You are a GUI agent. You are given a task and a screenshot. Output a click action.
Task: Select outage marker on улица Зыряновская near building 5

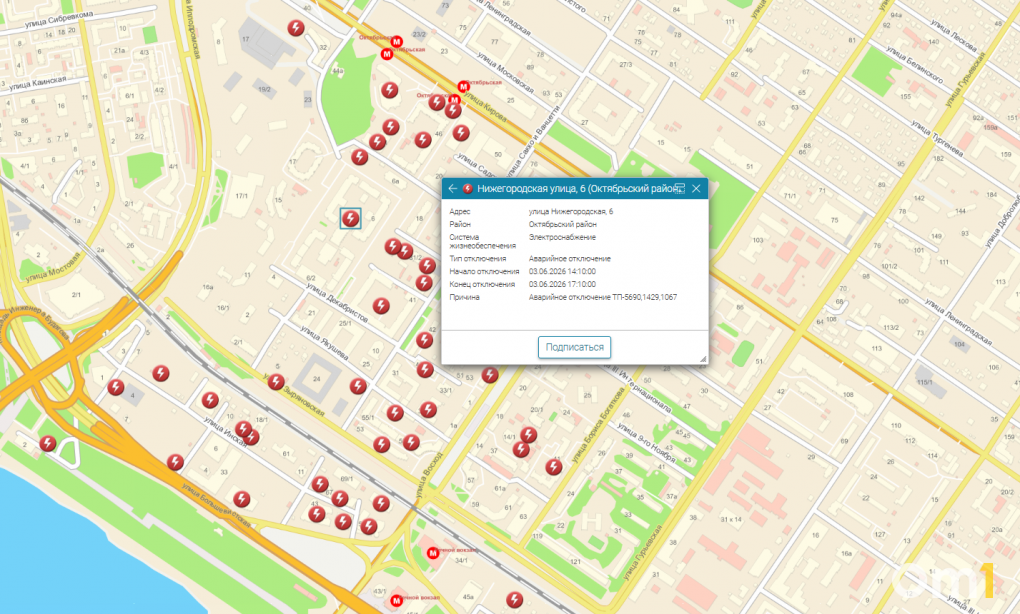pos(276,382)
